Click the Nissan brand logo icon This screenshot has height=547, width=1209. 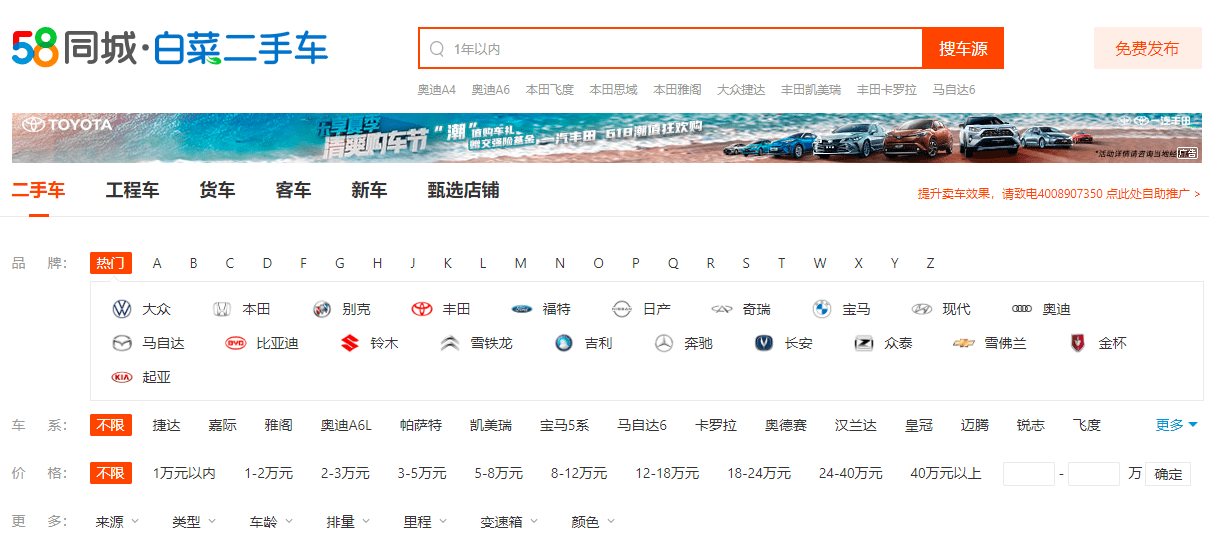tap(622, 310)
